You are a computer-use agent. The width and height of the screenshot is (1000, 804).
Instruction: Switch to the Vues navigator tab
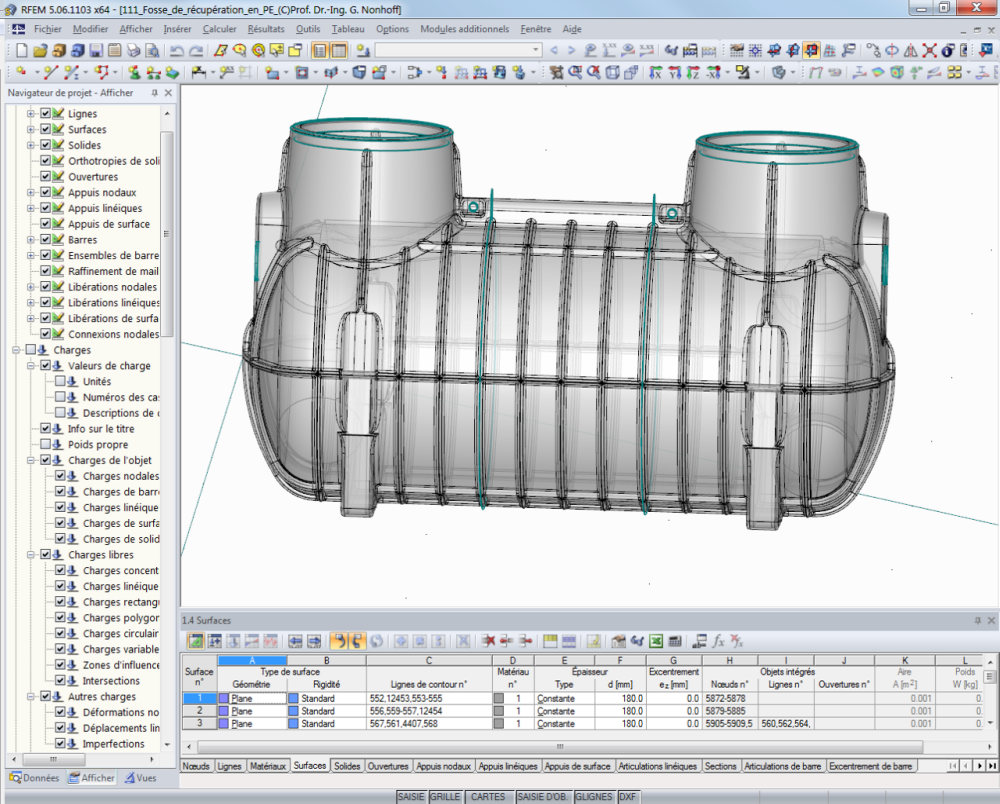pos(141,778)
